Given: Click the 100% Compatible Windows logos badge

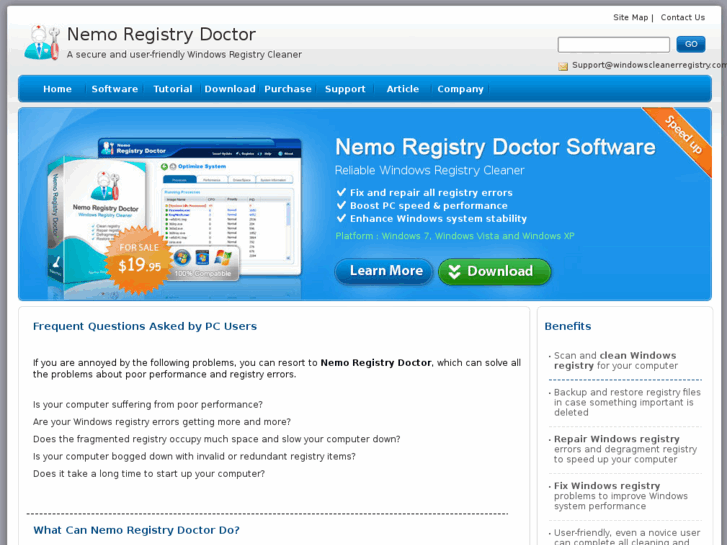Looking at the screenshot, I should point(203,263).
